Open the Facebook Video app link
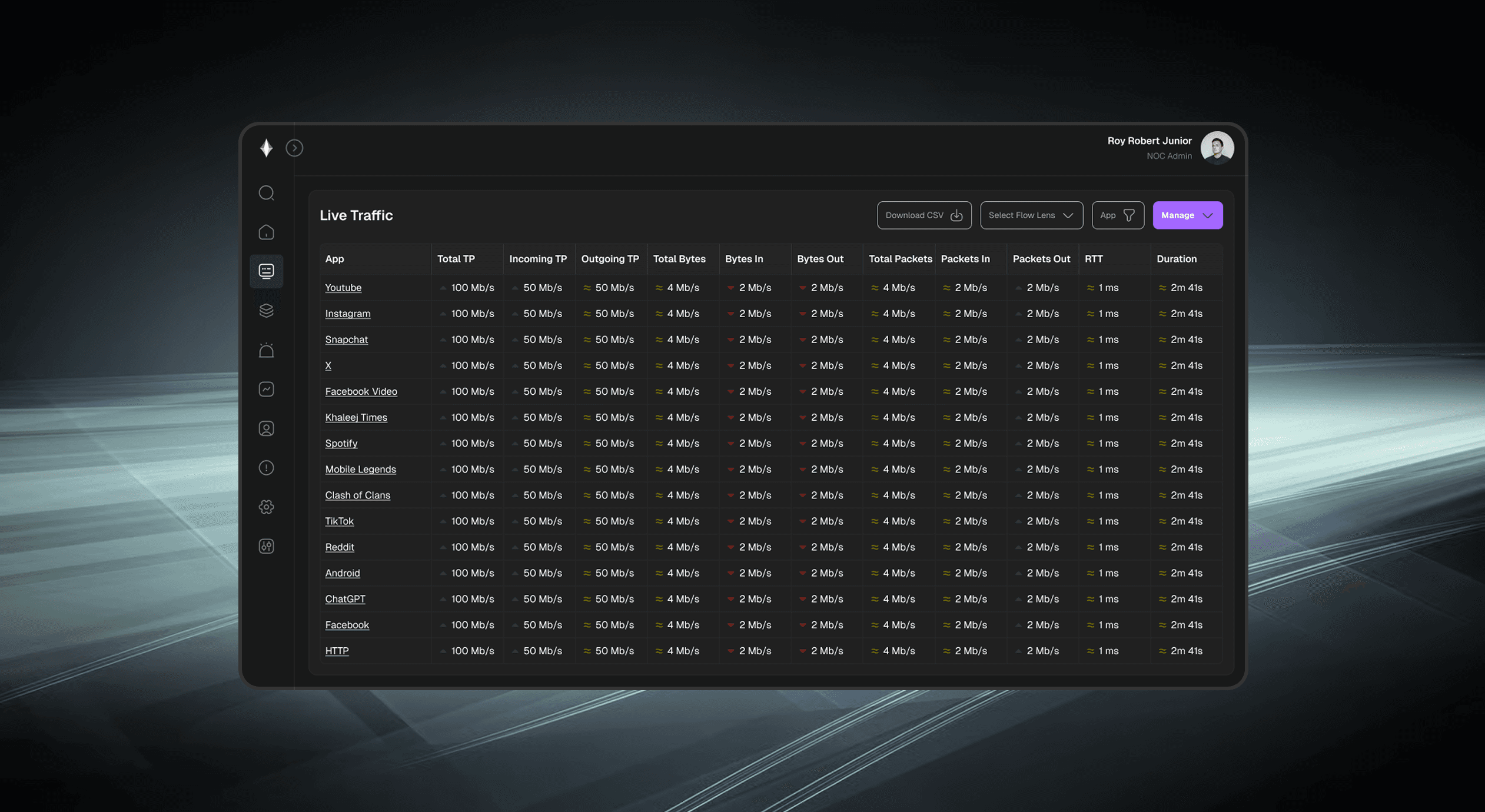Viewport: 1485px width, 812px height. [x=361, y=391]
